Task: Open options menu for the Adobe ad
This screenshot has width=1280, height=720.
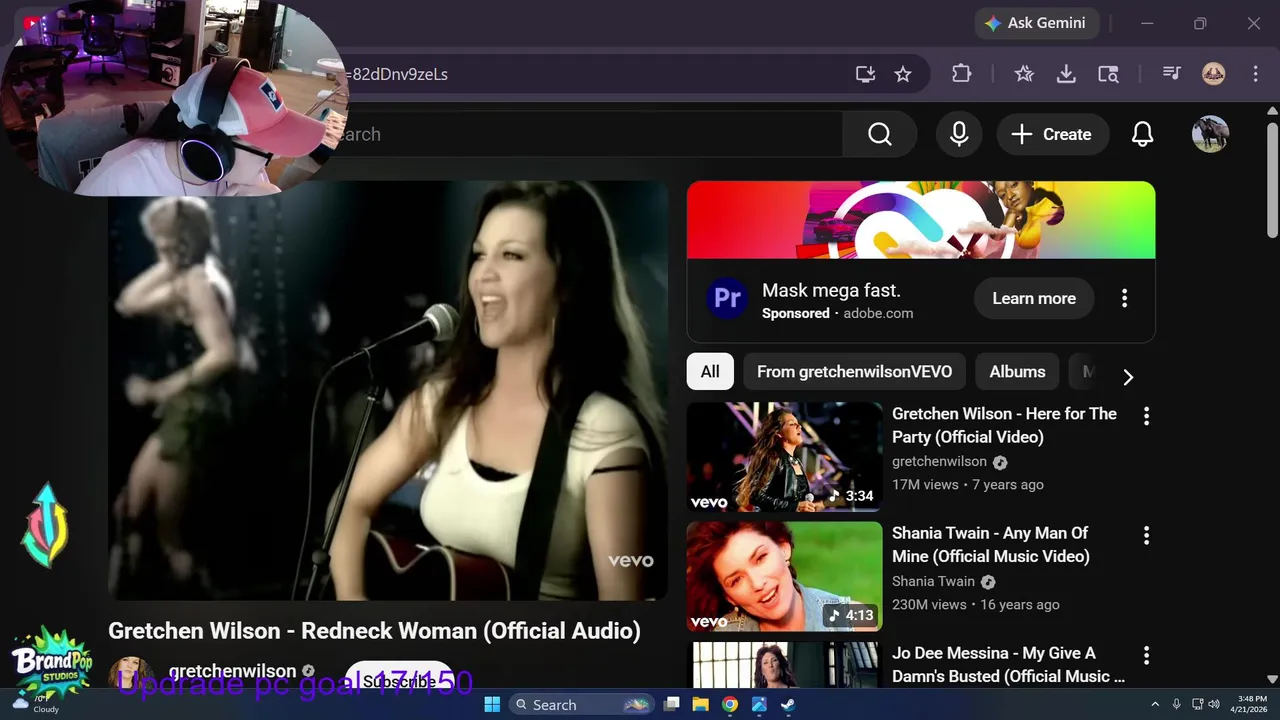Action: coord(1124,298)
